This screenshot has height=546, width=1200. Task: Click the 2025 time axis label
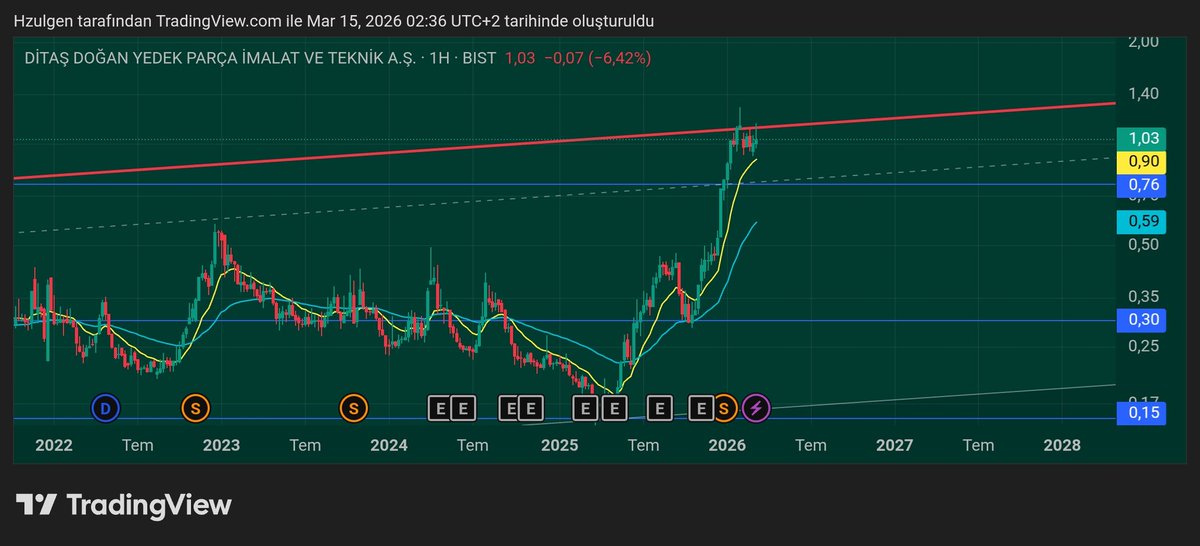tap(558, 446)
